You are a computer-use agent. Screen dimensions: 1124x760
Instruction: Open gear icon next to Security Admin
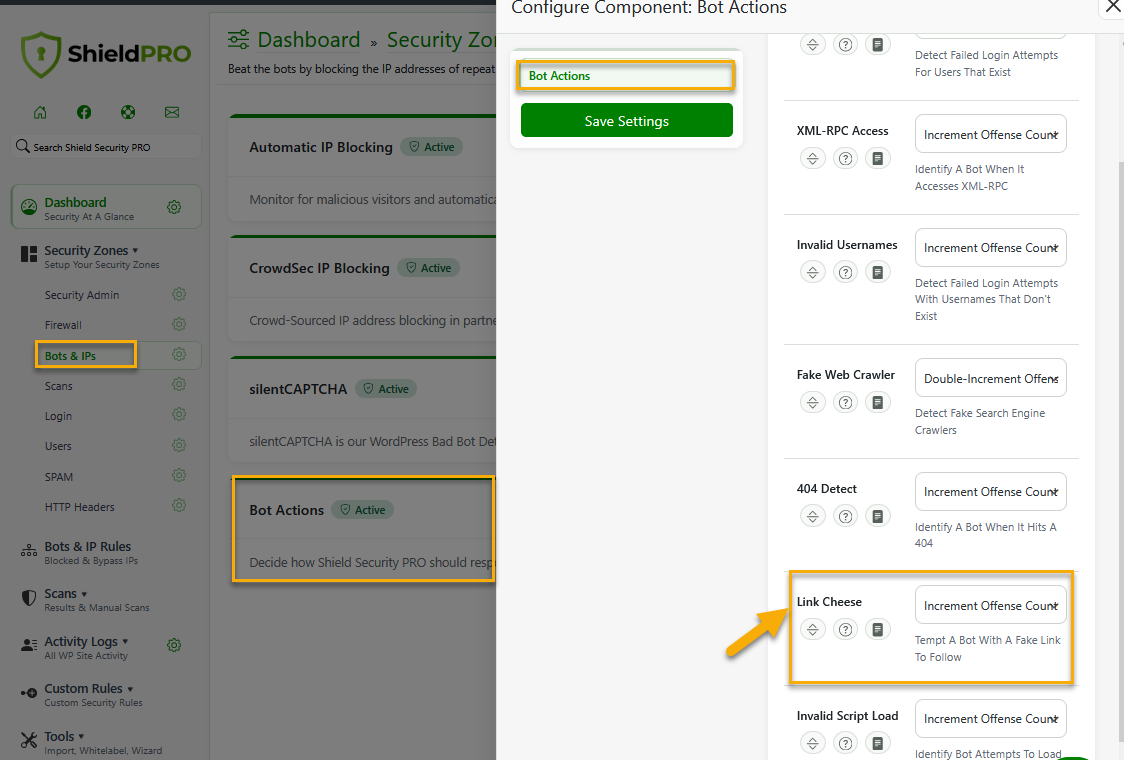tap(179, 294)
